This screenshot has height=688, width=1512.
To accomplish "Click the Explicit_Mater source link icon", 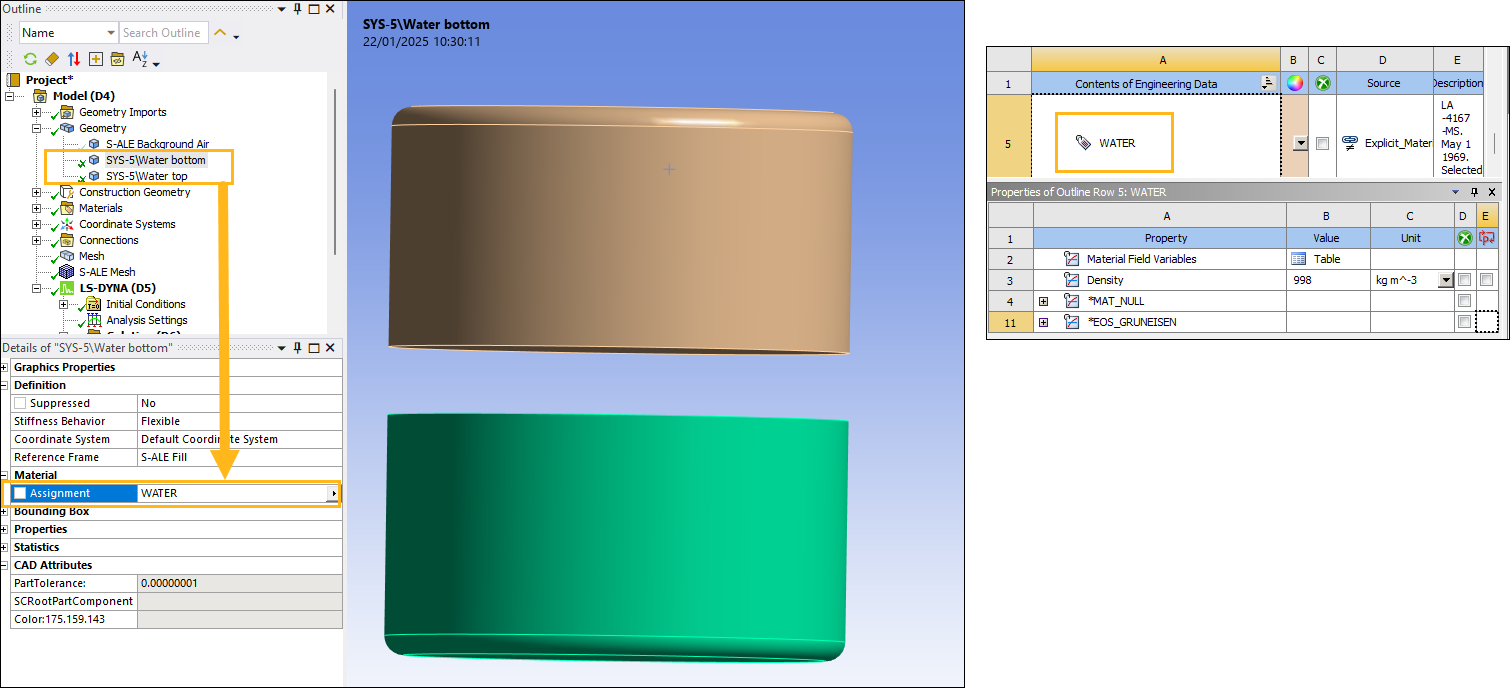I will 1350,143.
